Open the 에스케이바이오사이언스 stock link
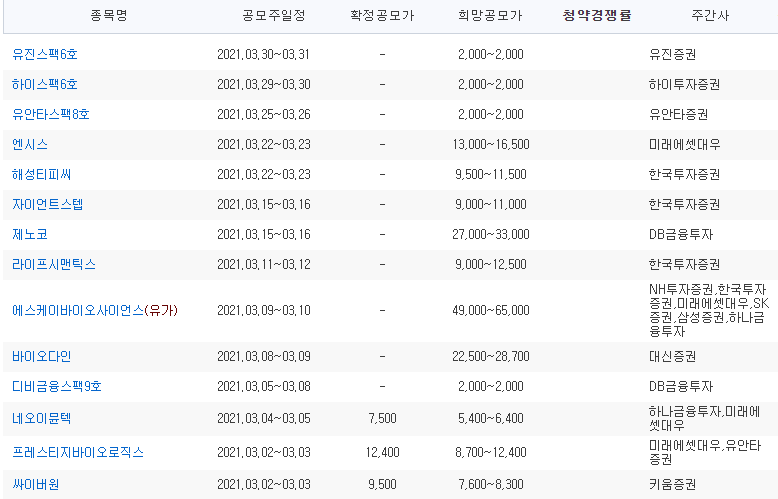This screenshot has height=499, width=778. click(78, 311)
